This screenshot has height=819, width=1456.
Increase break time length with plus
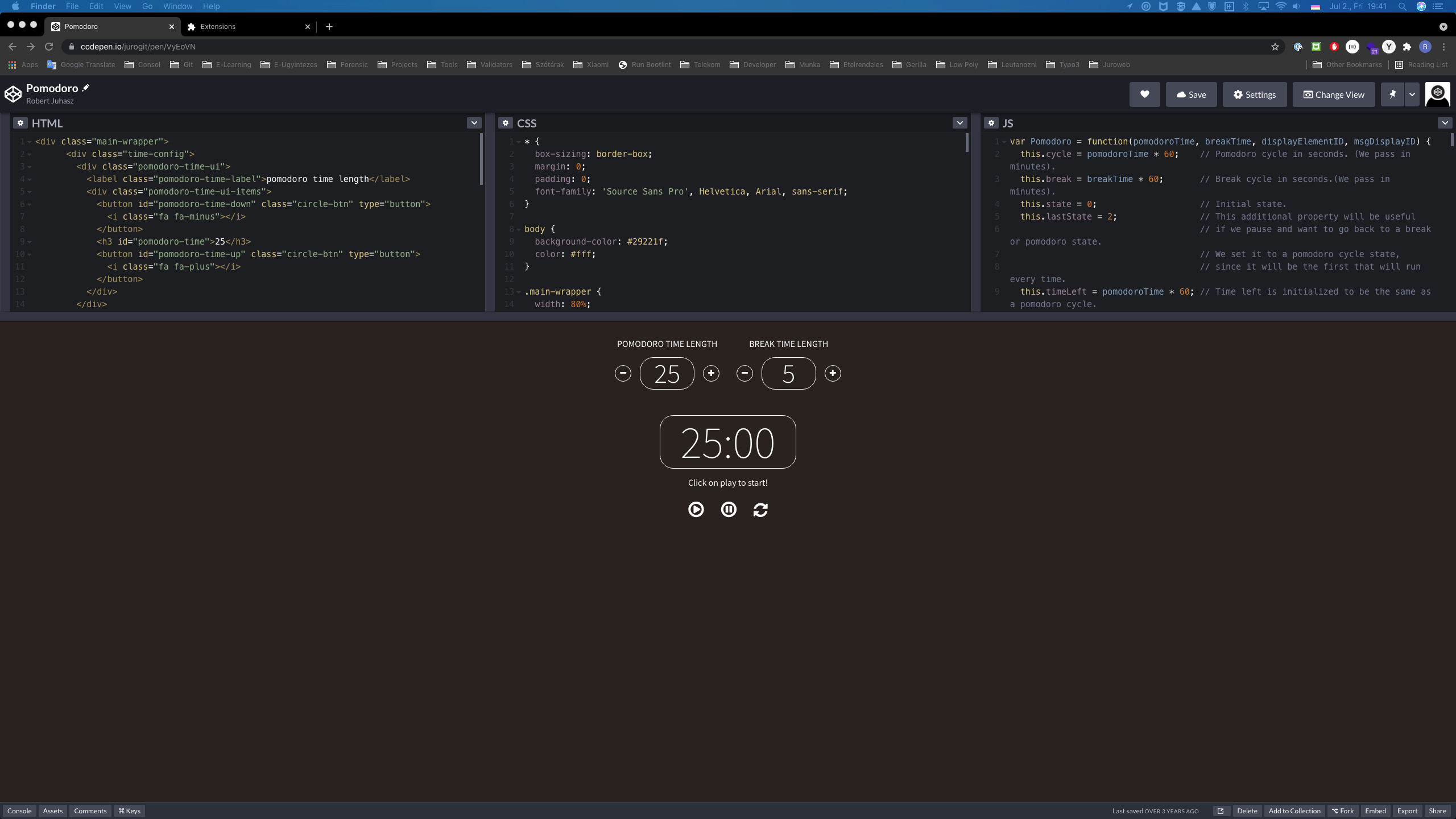click(x=833, y=373)
